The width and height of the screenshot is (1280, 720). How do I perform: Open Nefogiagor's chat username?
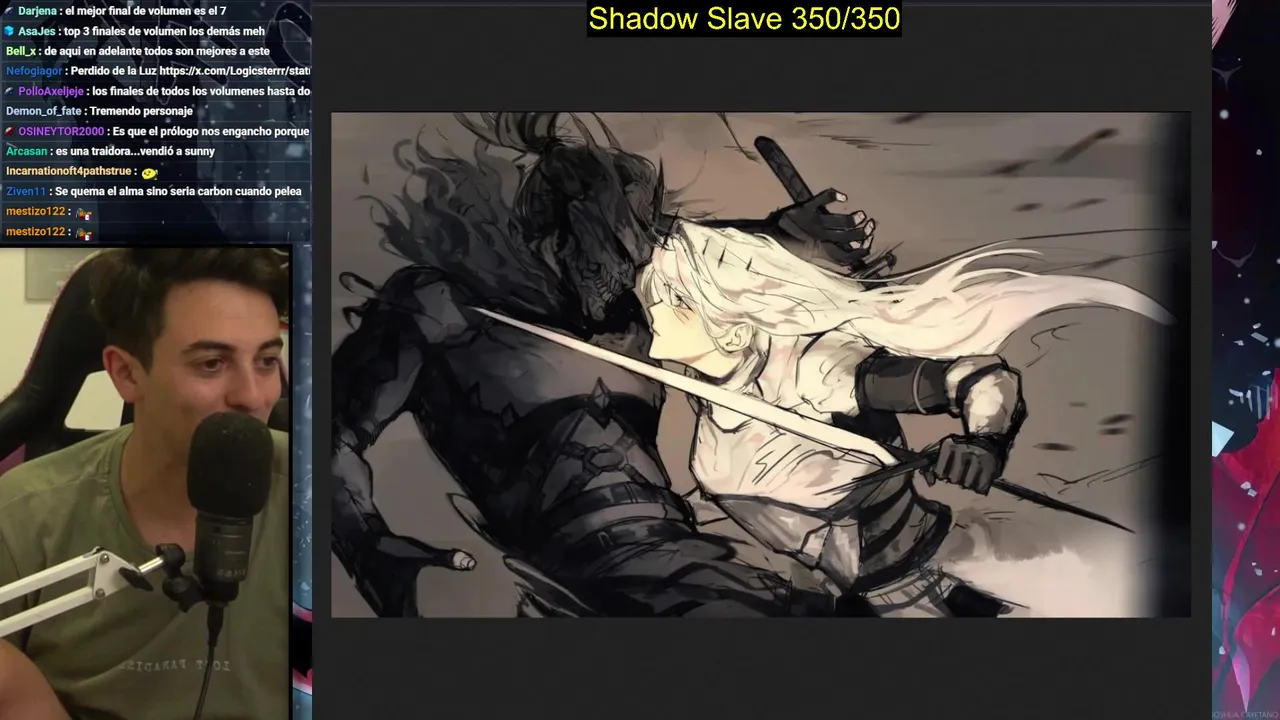point(33,71)
